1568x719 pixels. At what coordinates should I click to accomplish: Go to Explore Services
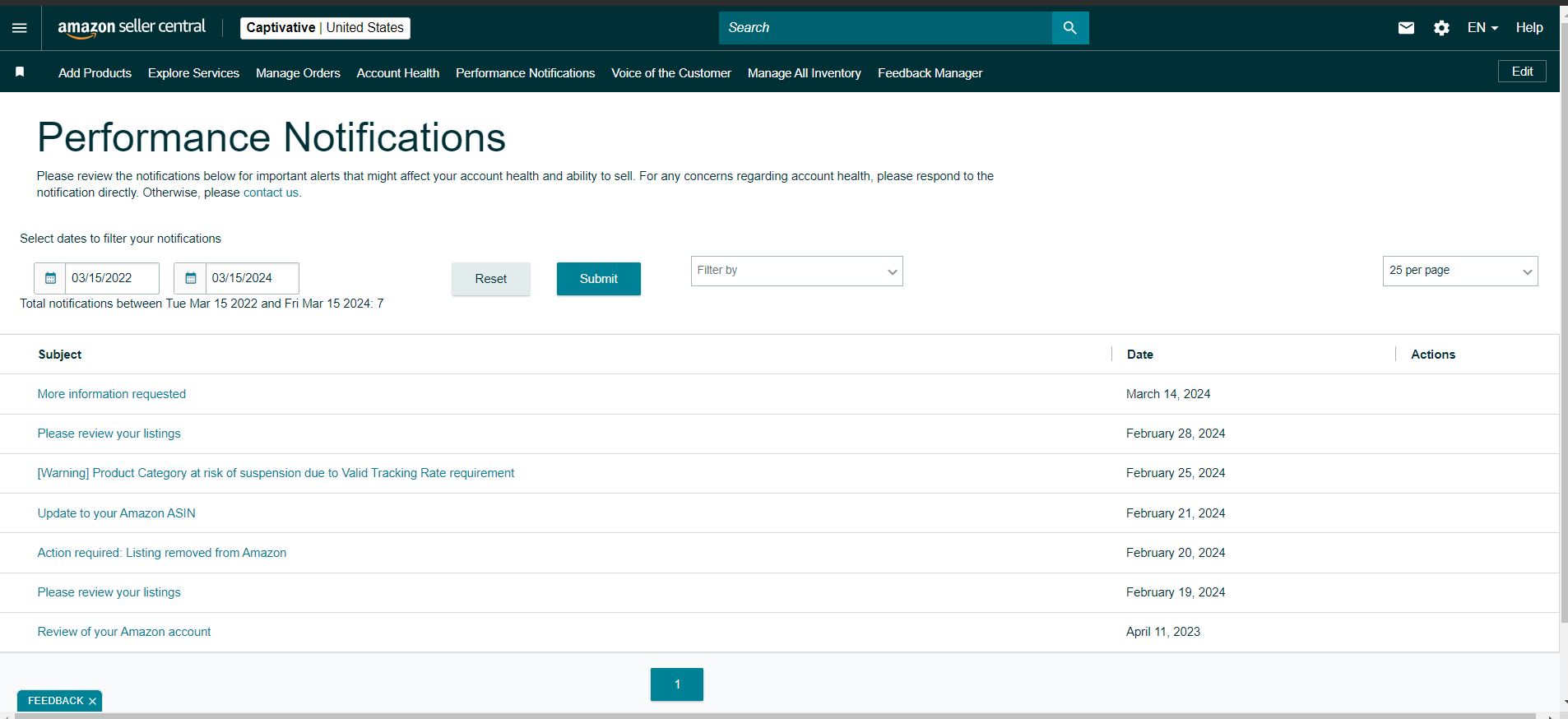(x=193, y=73)
